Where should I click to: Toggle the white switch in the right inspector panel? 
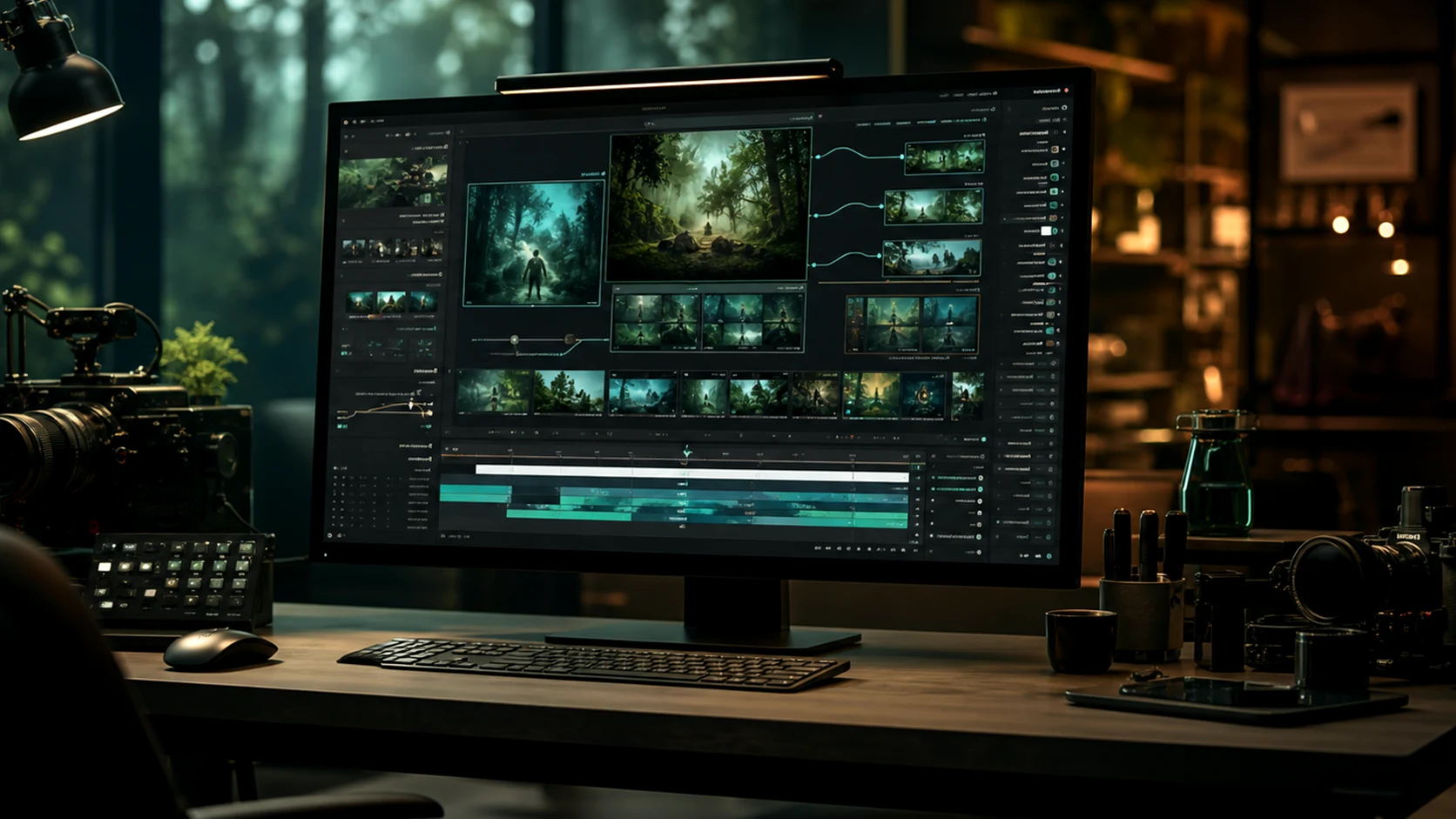tap(1046, 232)
